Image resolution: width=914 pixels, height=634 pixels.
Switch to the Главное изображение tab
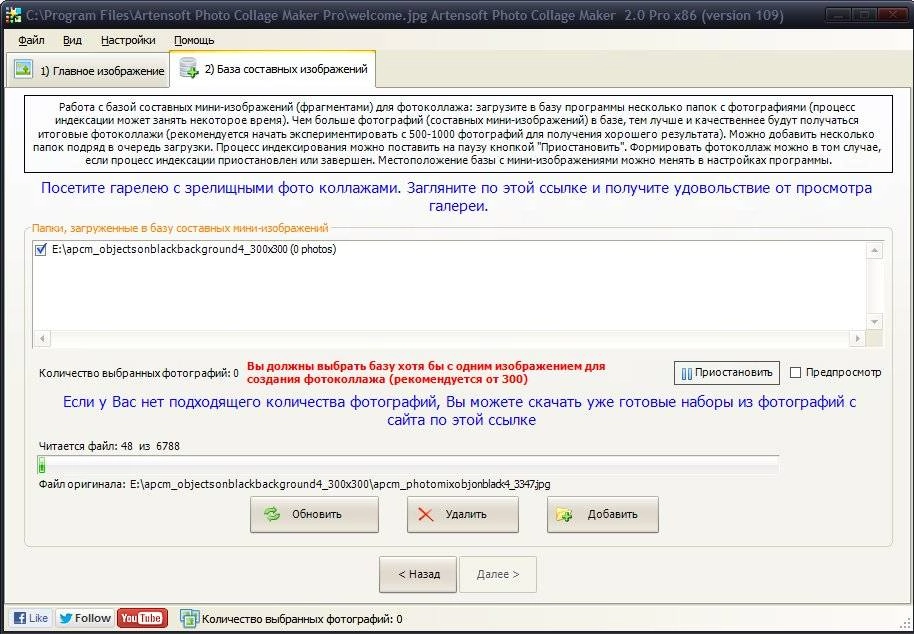[88, 71]
